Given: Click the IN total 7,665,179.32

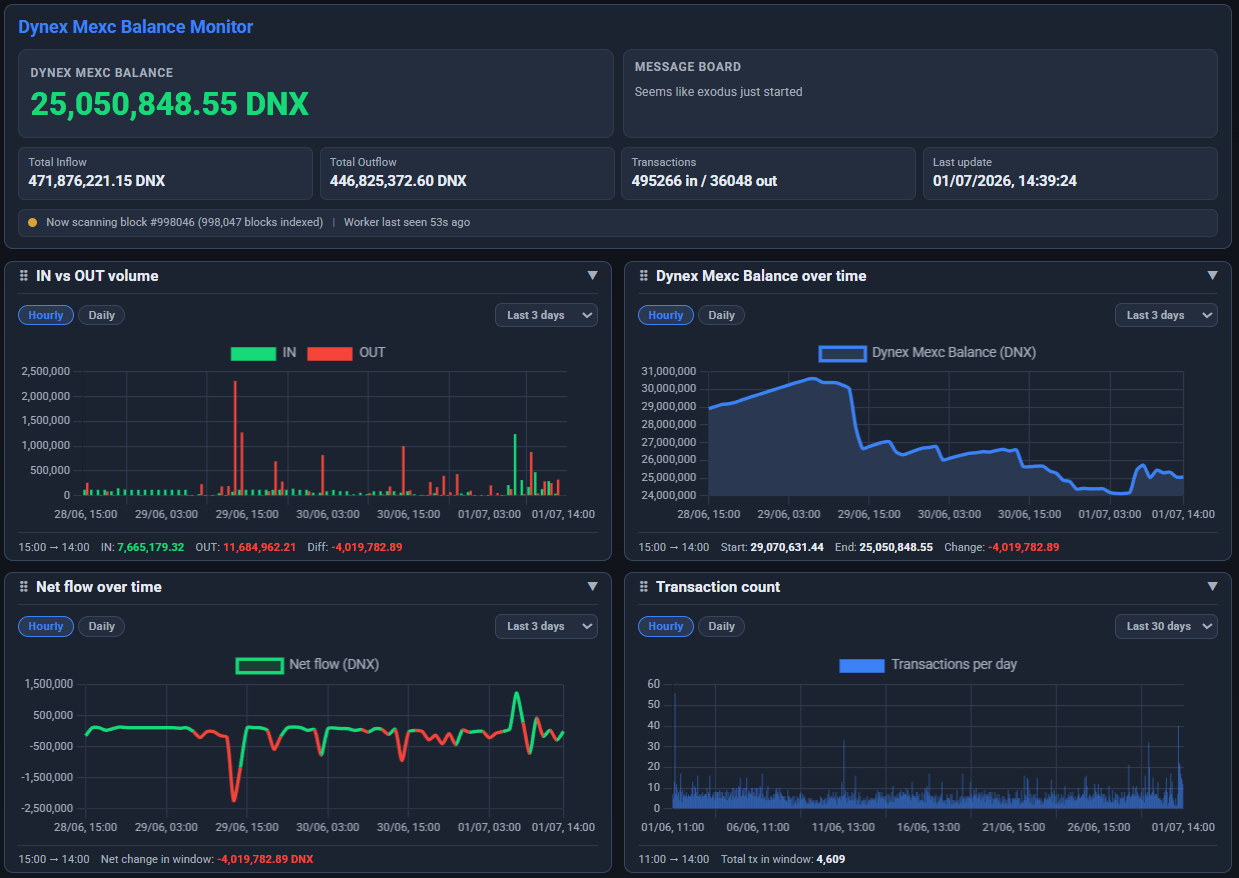Looking at the screenshot, I should 150,547.
